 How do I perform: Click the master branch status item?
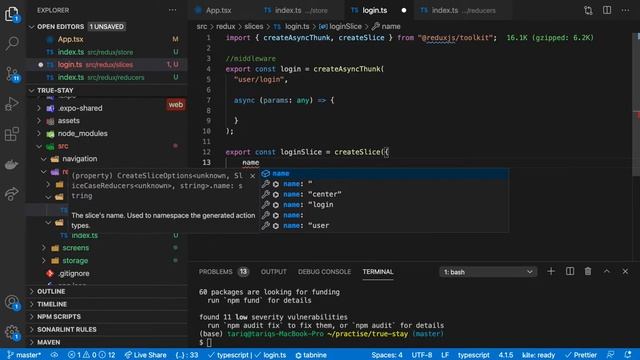(24, 355)
